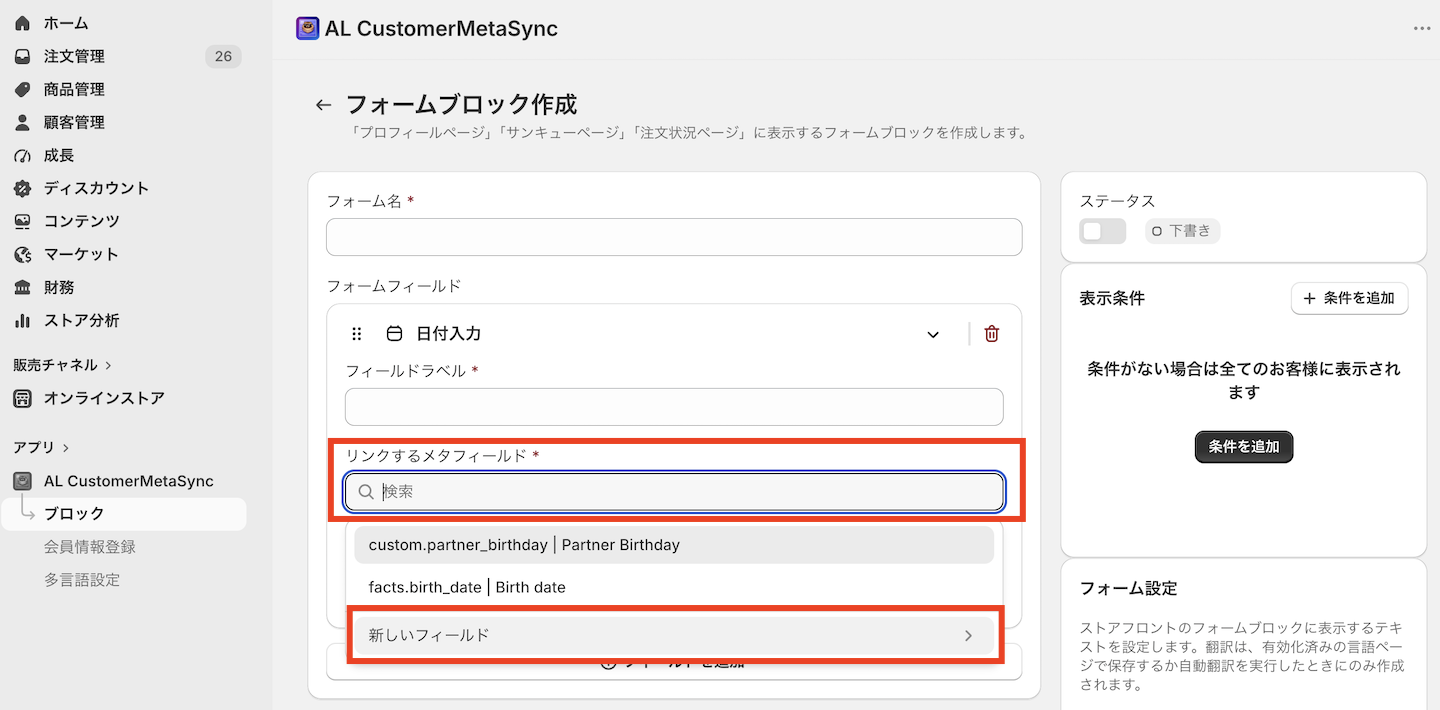1440x710 pixels.
Task: Click the customers person icon
Action: (22, 122)
